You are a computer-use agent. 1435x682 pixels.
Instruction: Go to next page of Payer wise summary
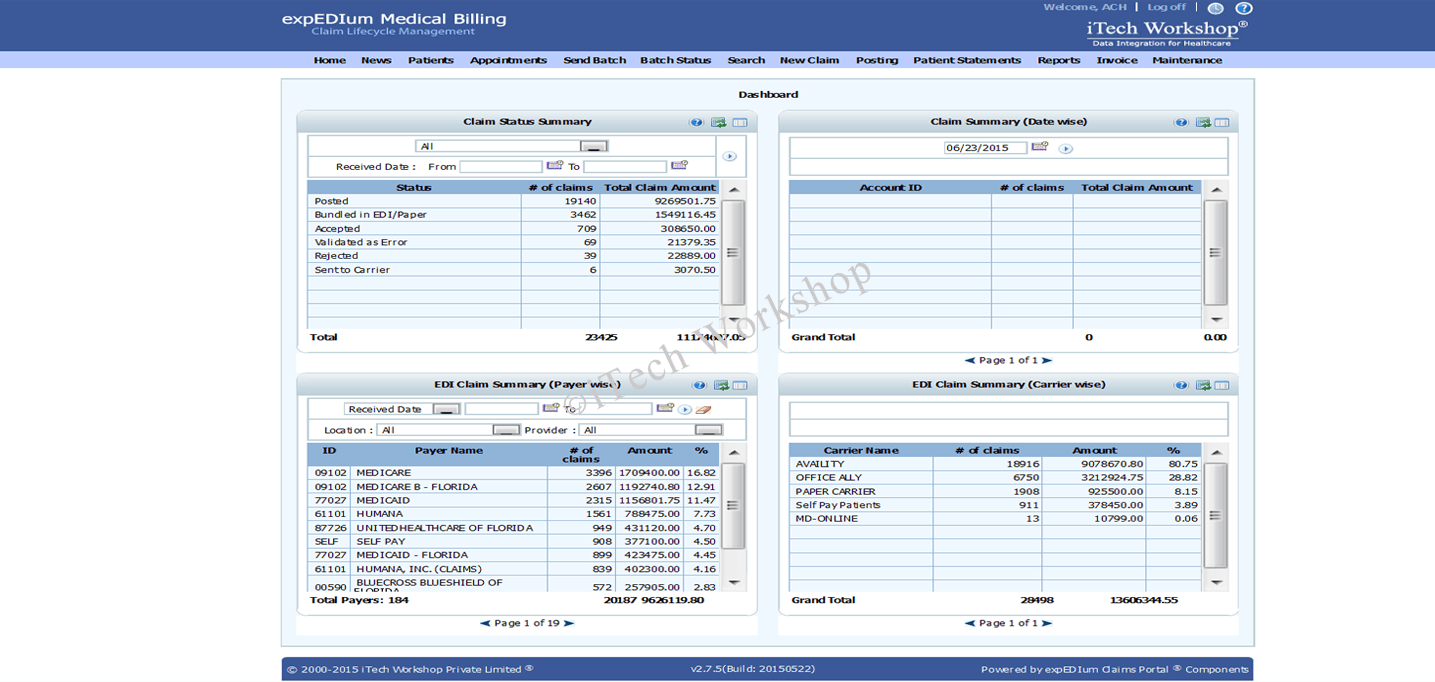pyautogui.click(x=569, y=623)
